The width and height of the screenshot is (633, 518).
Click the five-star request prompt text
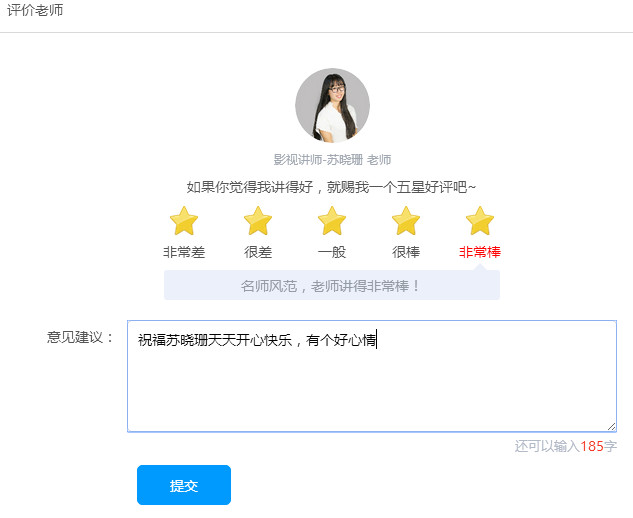click(x=332, y=186)
